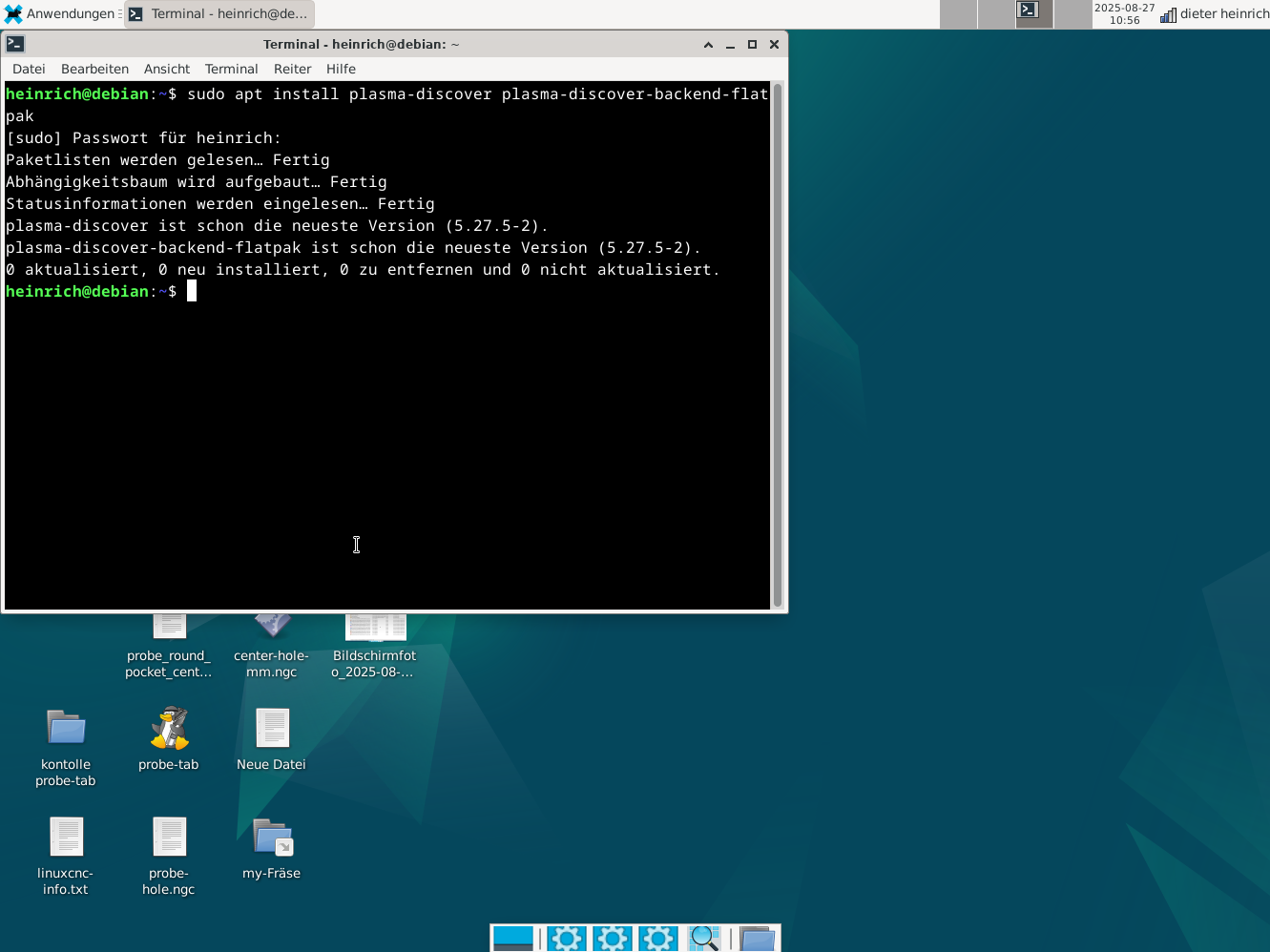Image resolution: width=1270 pixels, height=952 pixels.
Task: Roll up the terminal window with caret button
Action: pos(708,45)
